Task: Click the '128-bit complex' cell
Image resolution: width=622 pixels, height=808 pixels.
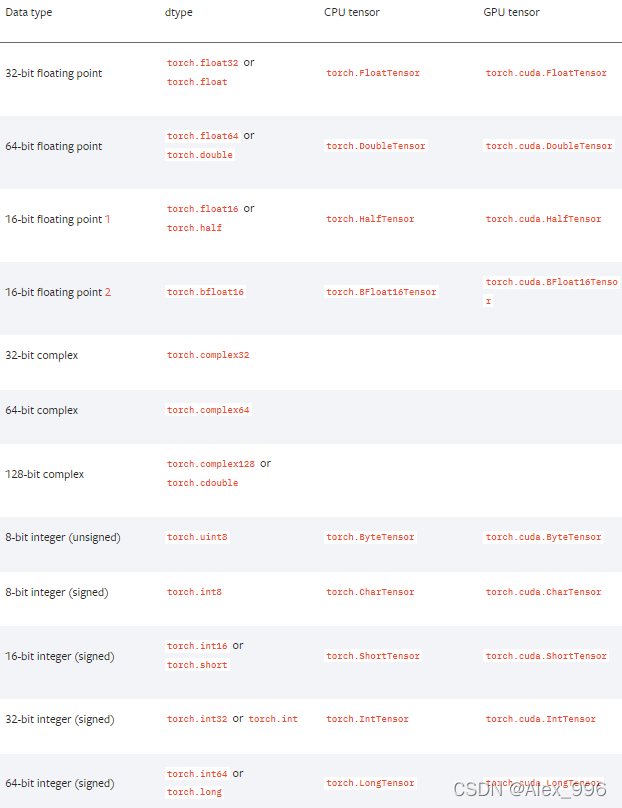Action: point(45,475)
